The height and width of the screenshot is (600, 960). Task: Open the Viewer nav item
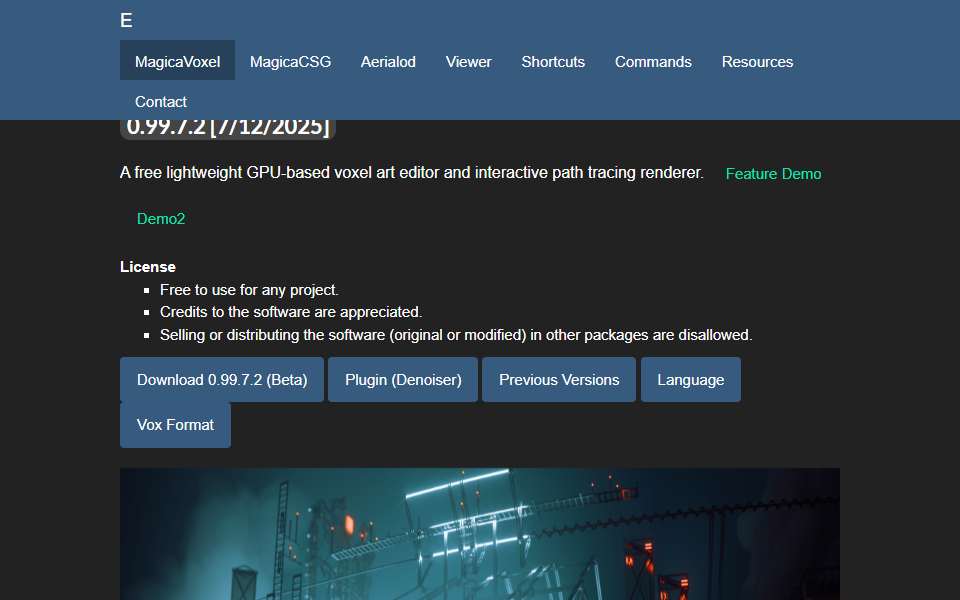pyautogui.click(x=468, y=60)
